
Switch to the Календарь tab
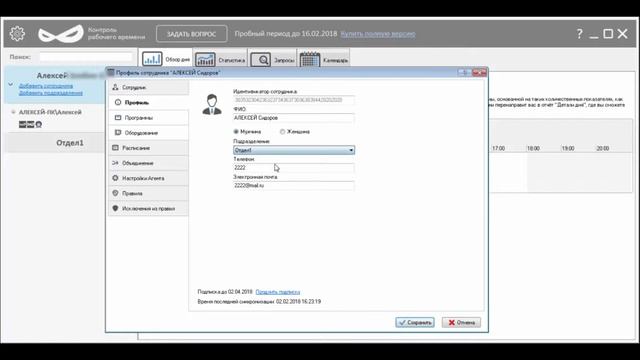tap(324, 60)
